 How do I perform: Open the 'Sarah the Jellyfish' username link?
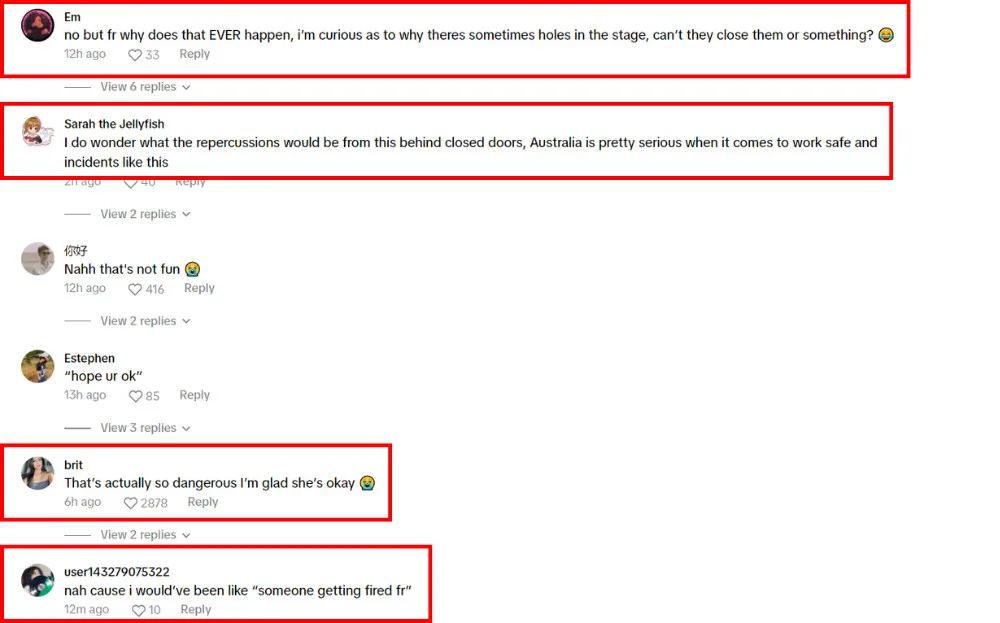coord(114,124)
